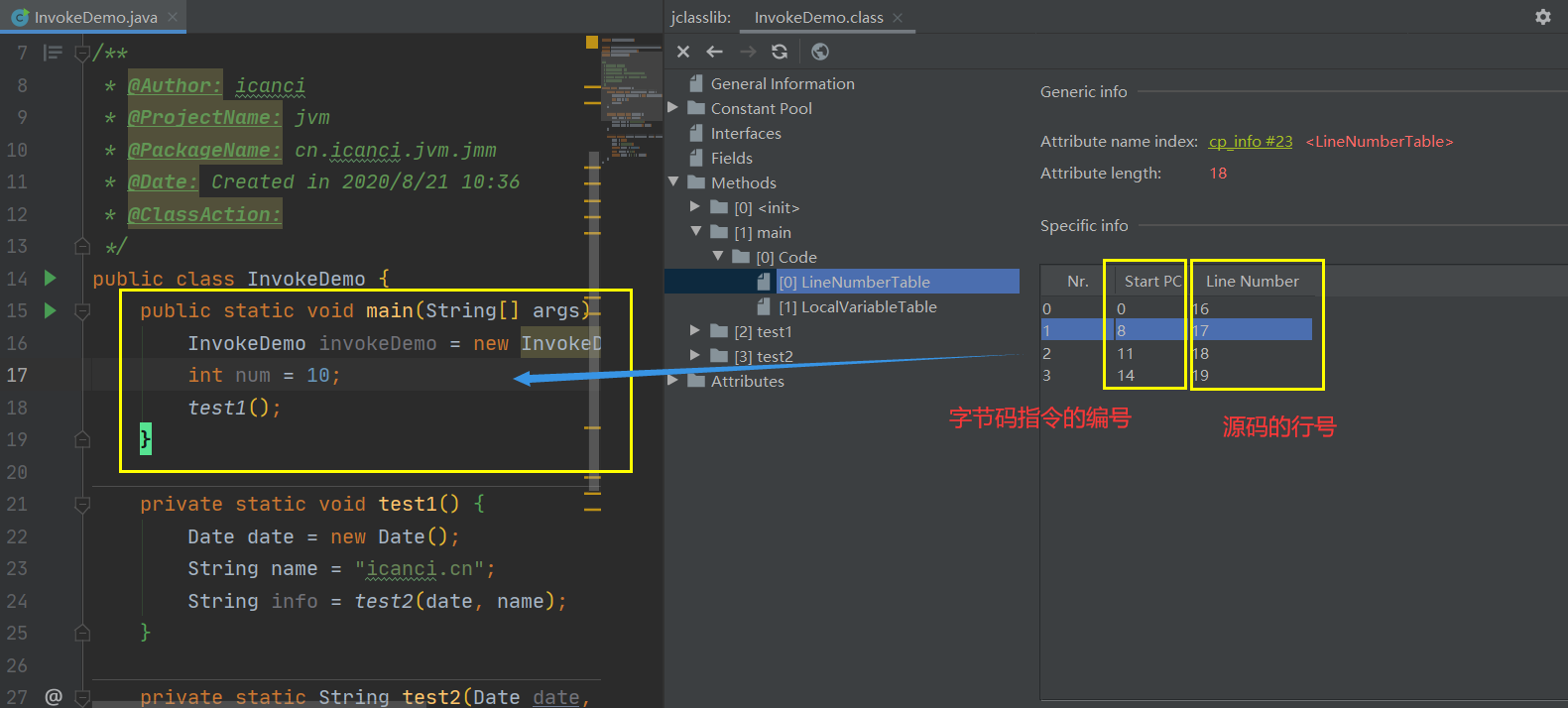
Task: Expand the Constant Pool tree node
Action: [673, 107]
